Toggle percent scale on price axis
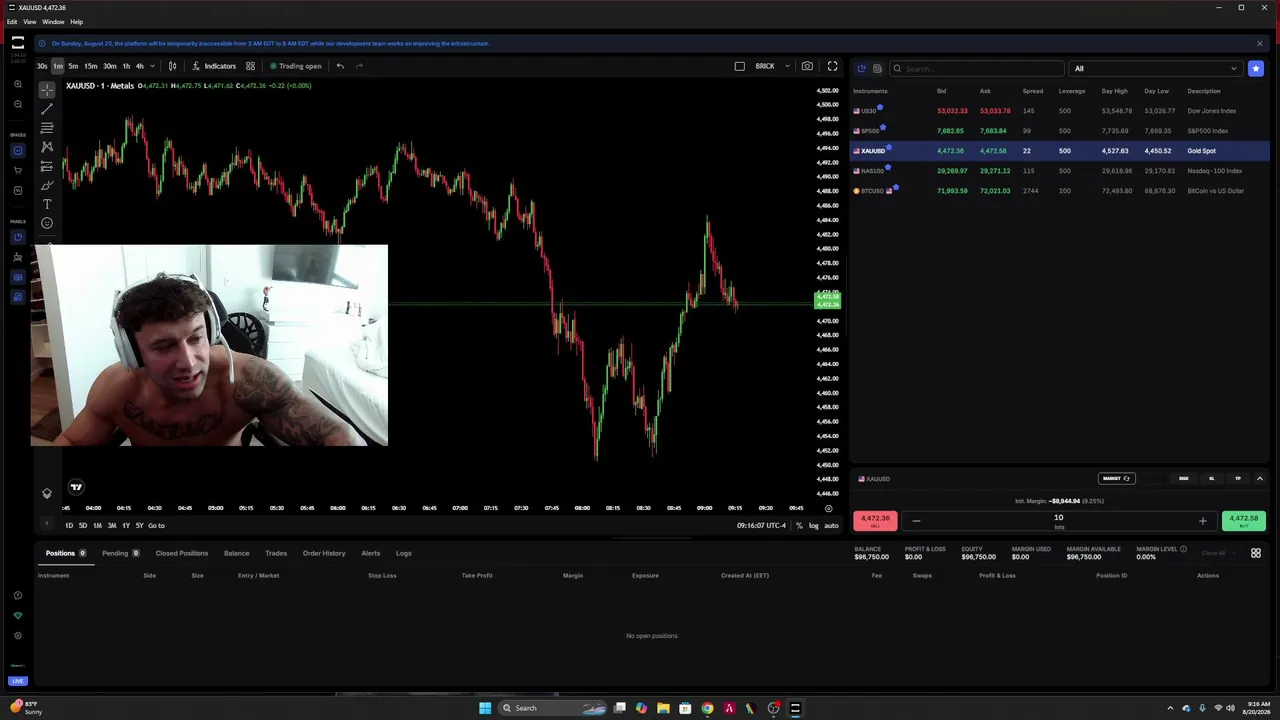 pyautogui.click(x=799, y=525)
